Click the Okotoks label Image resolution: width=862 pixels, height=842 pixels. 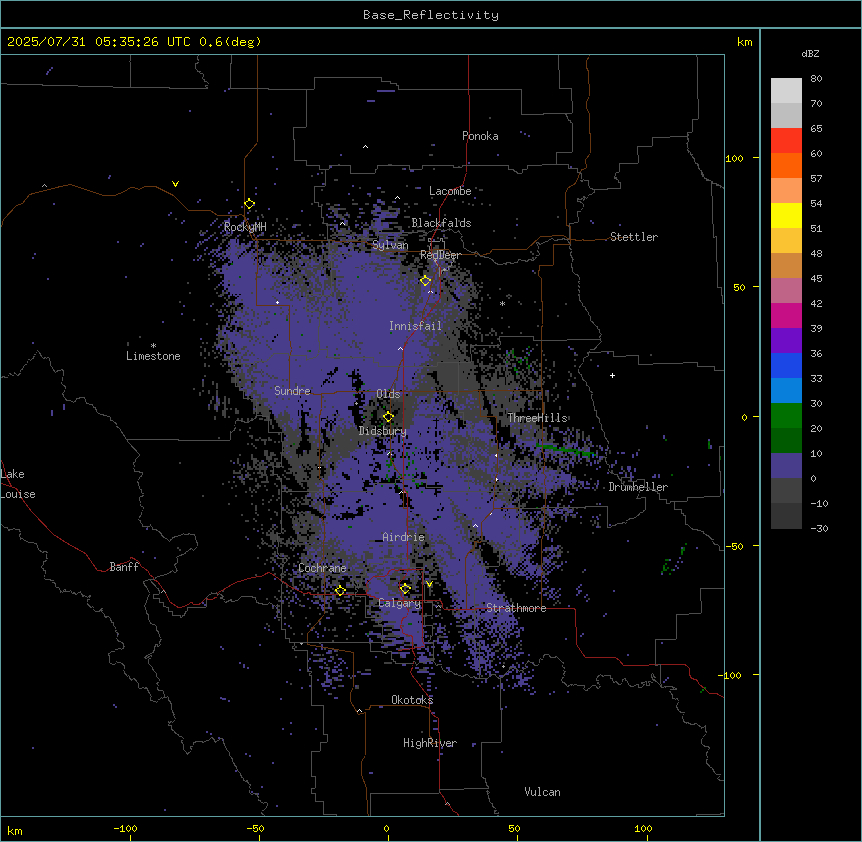click(x=412, y=700)
